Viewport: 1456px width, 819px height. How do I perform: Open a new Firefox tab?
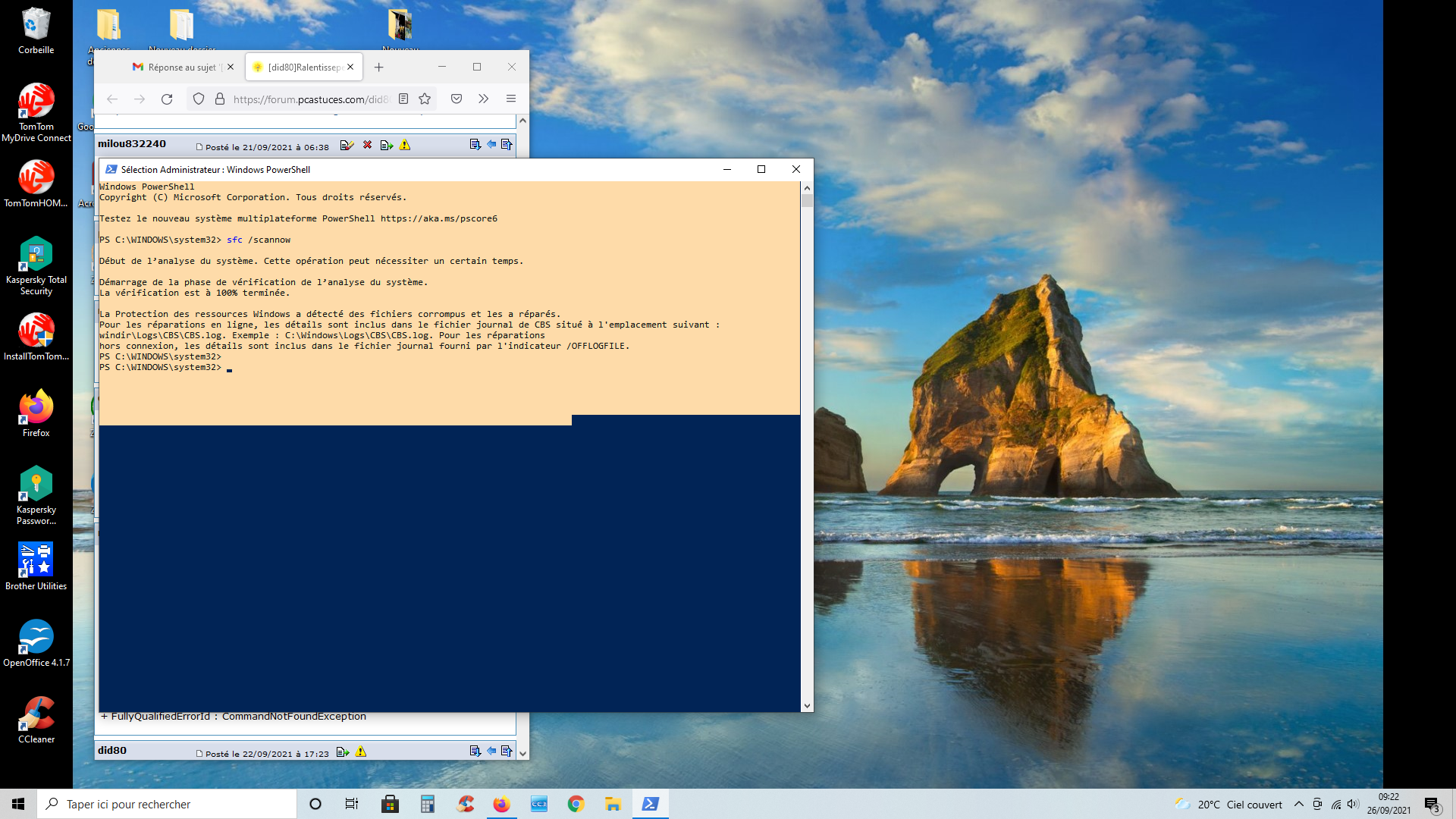379,67
